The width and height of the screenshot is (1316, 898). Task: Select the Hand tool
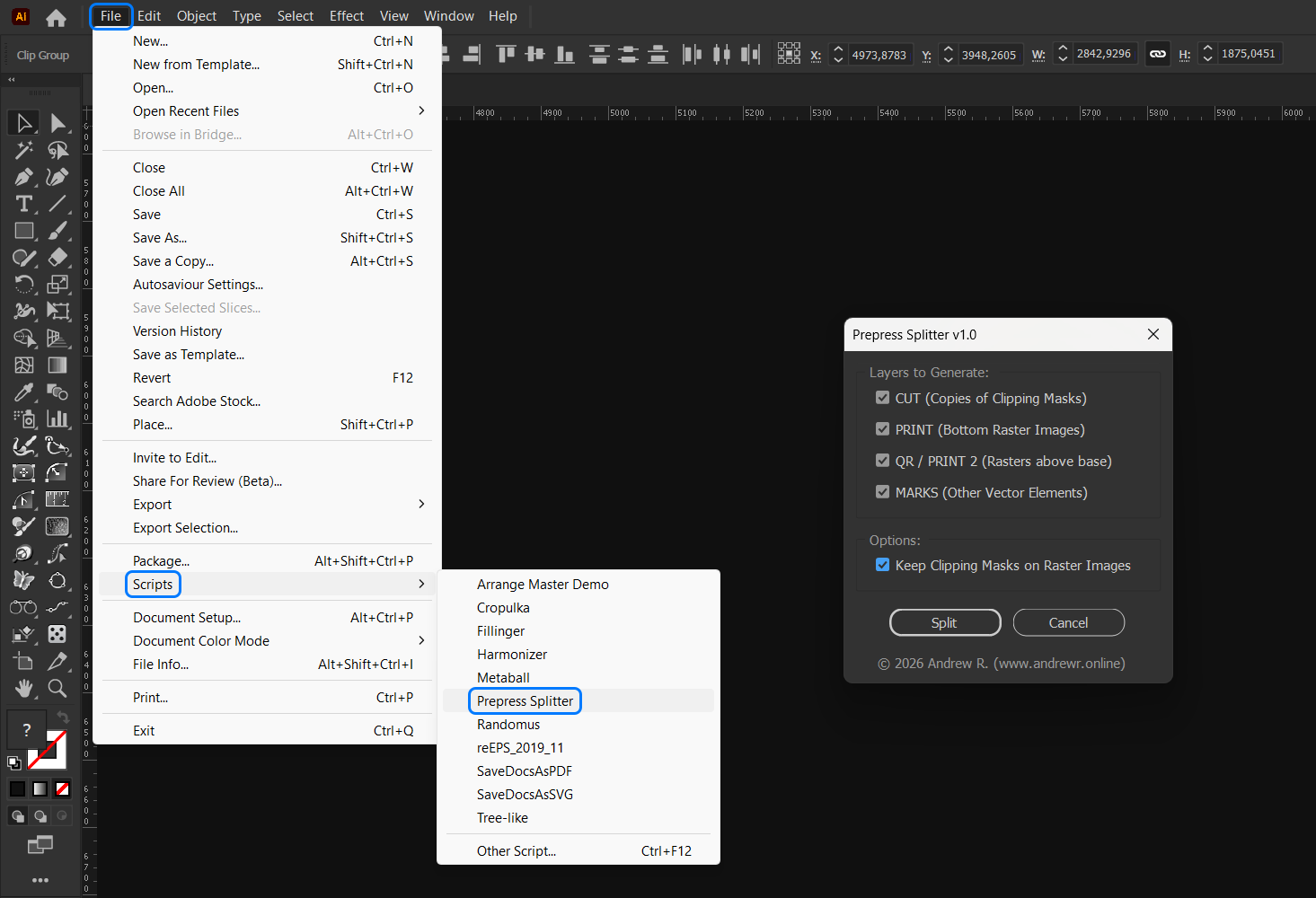(24, 689)
